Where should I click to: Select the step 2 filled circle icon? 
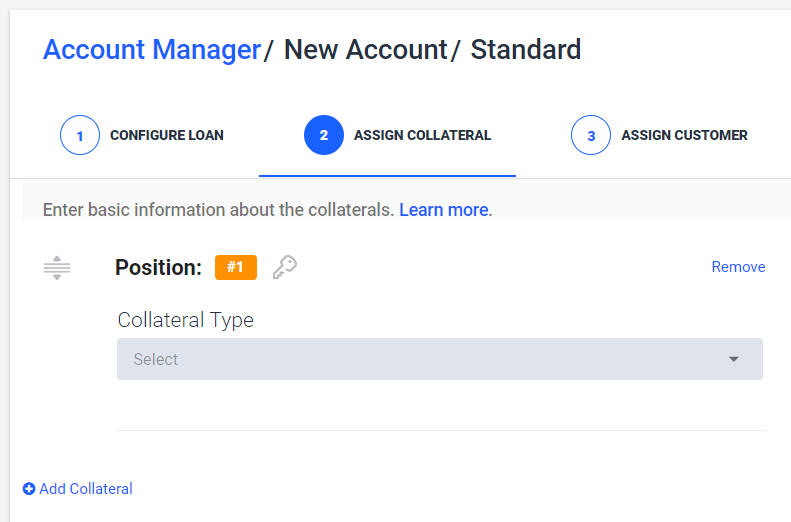point(324,135)
